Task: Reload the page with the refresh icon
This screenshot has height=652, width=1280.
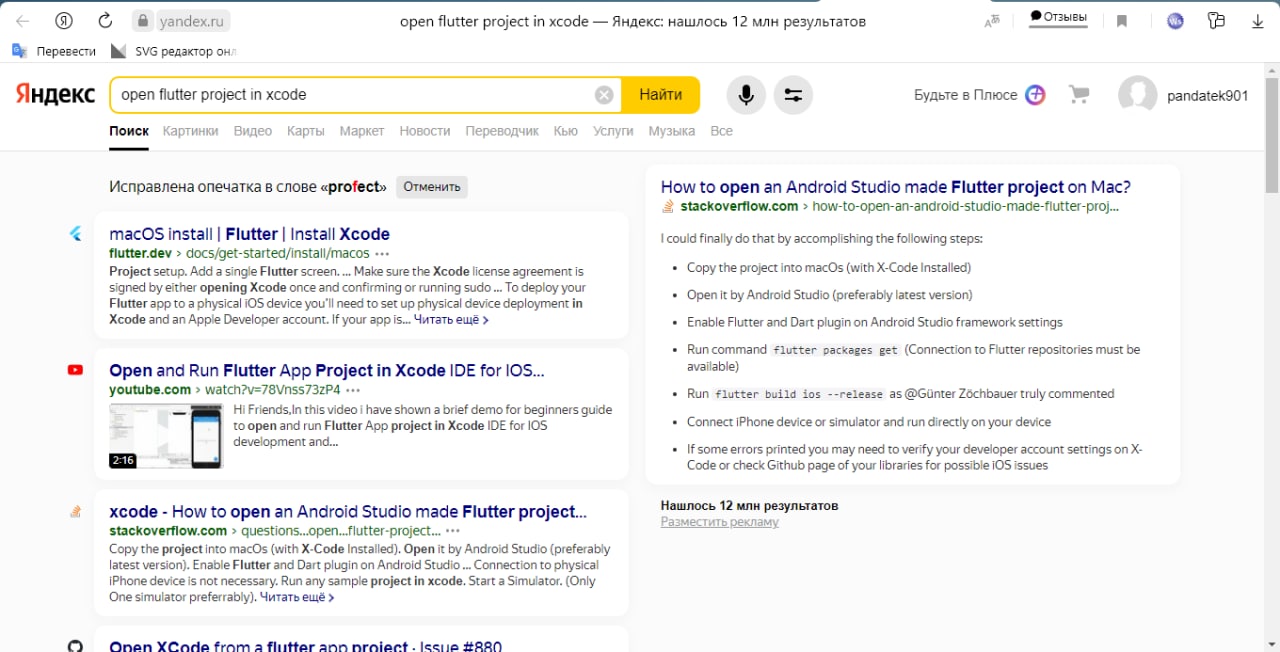Action: tap(105, 21)
